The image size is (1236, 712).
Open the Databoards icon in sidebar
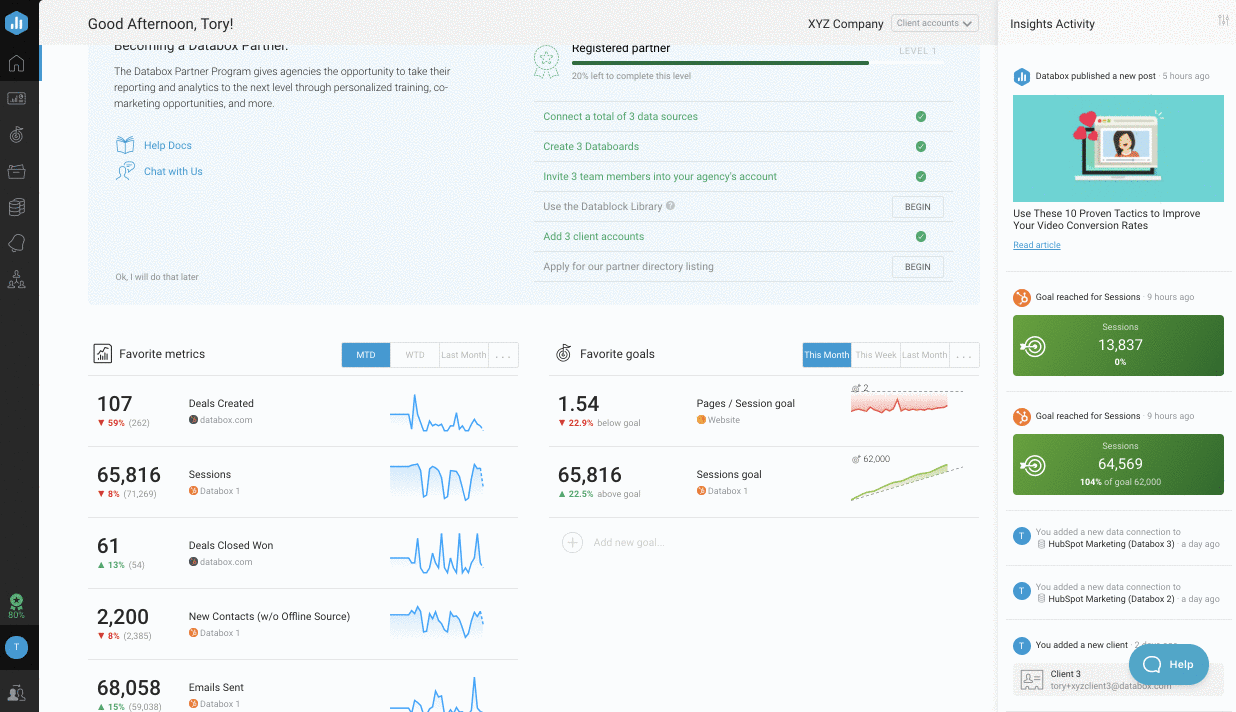tap(16, 98)
